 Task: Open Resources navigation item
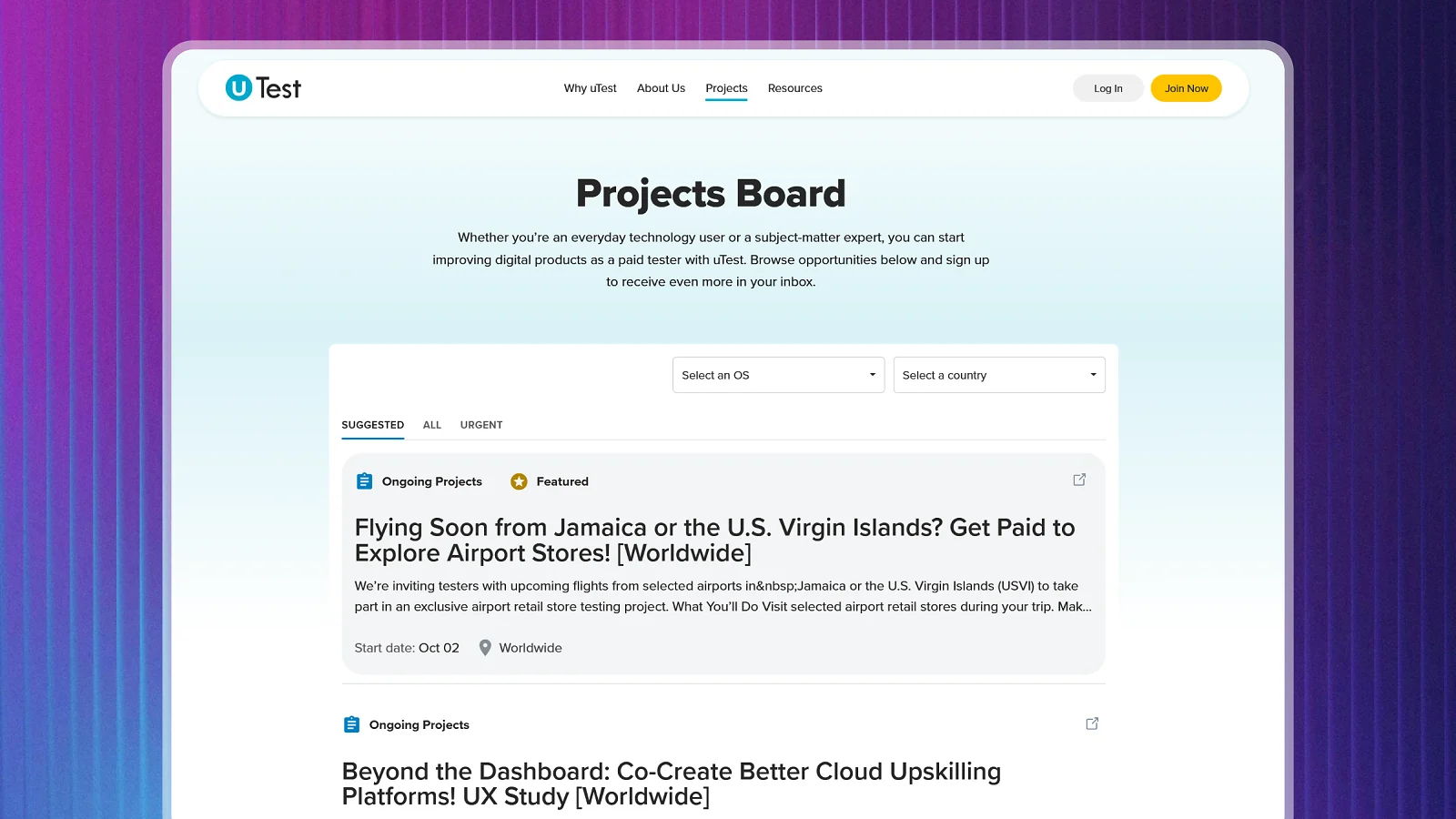[x=794, y=88]
